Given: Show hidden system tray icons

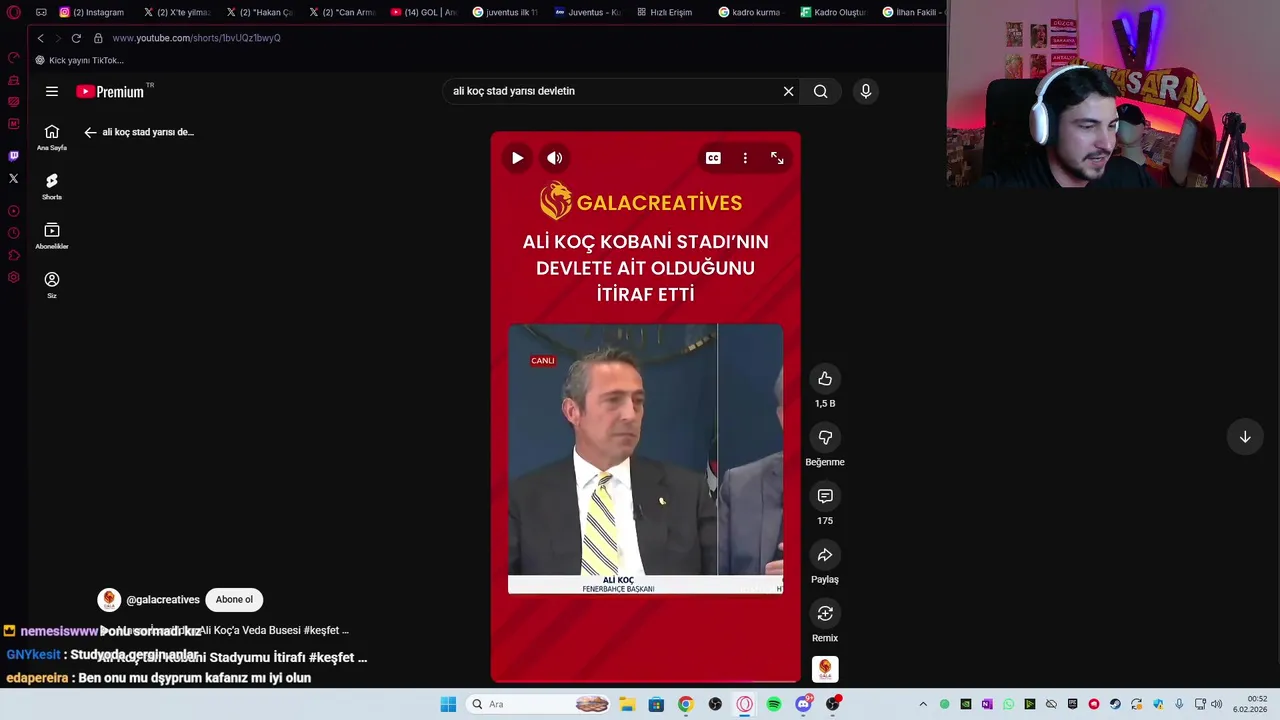Looking at the screenshot, I should click(923, 704).
